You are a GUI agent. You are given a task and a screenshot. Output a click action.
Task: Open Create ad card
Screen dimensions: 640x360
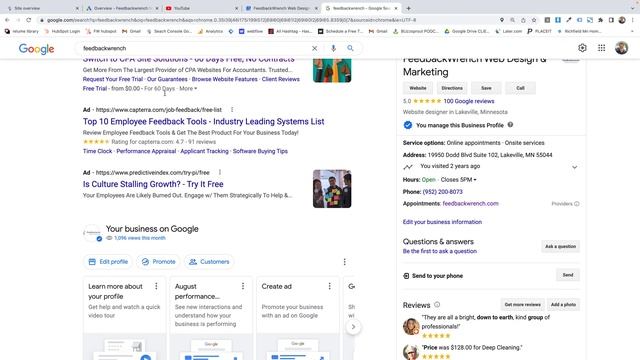point(298,318)
